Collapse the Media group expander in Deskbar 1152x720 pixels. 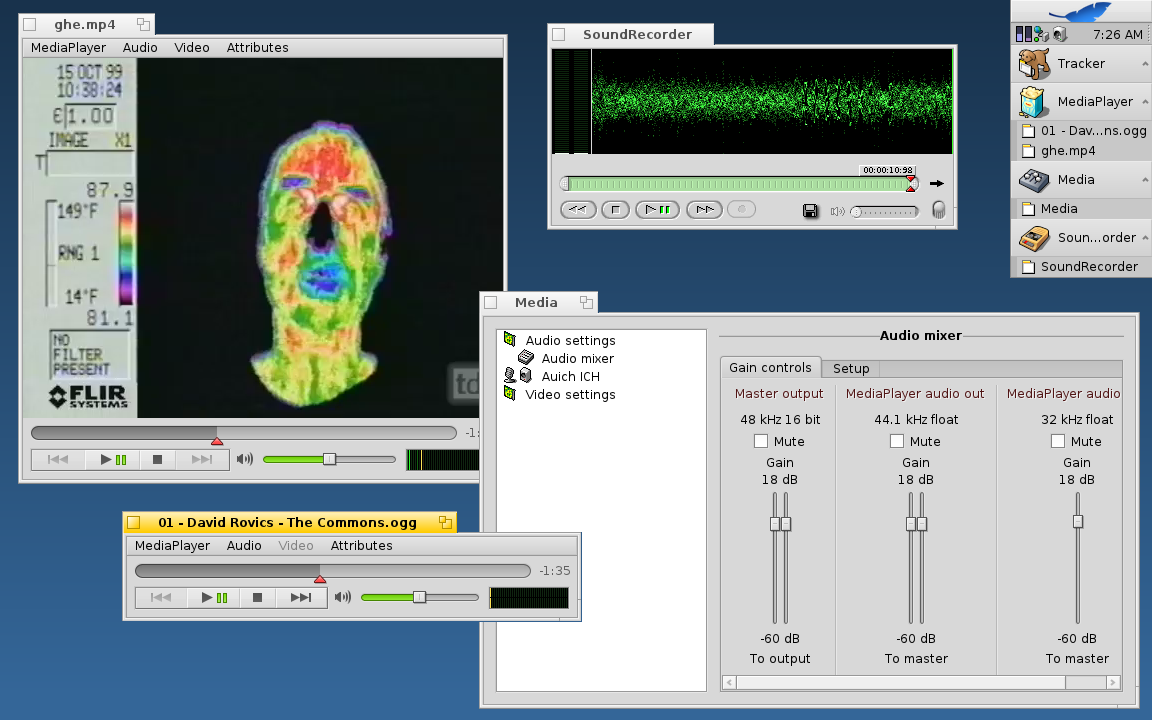click(x=1144, y=180)
